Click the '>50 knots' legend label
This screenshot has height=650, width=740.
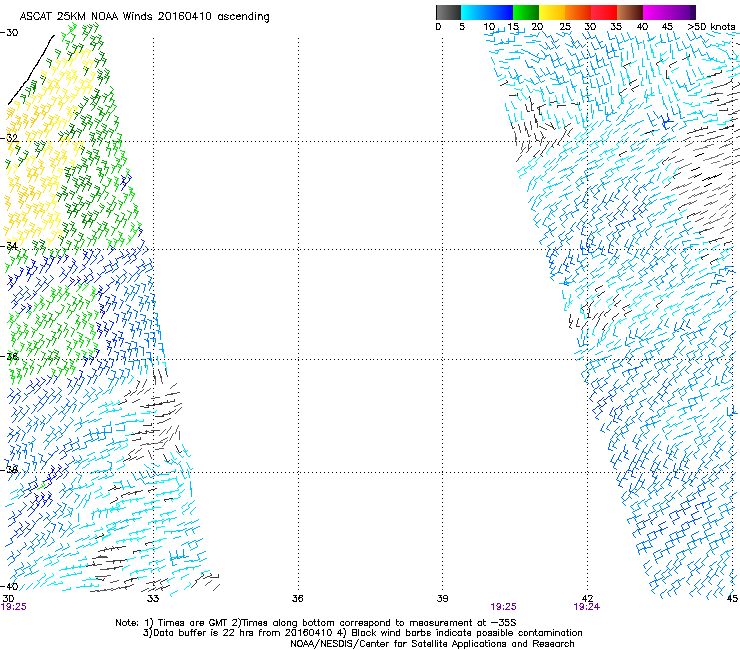tap(711, 27)
